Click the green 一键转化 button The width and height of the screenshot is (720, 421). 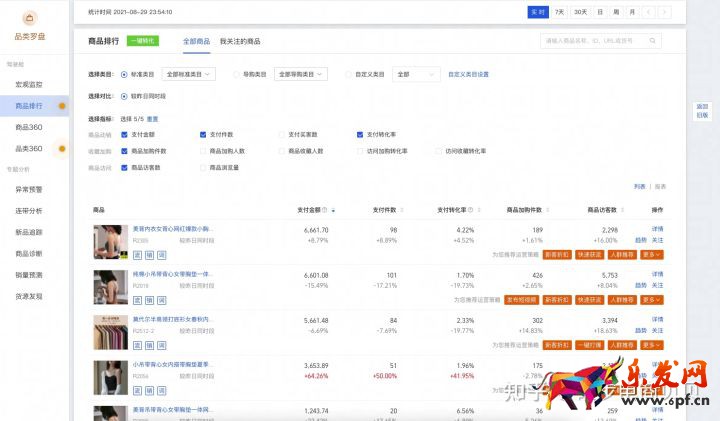pyautogui.click(x=142, y=41)
